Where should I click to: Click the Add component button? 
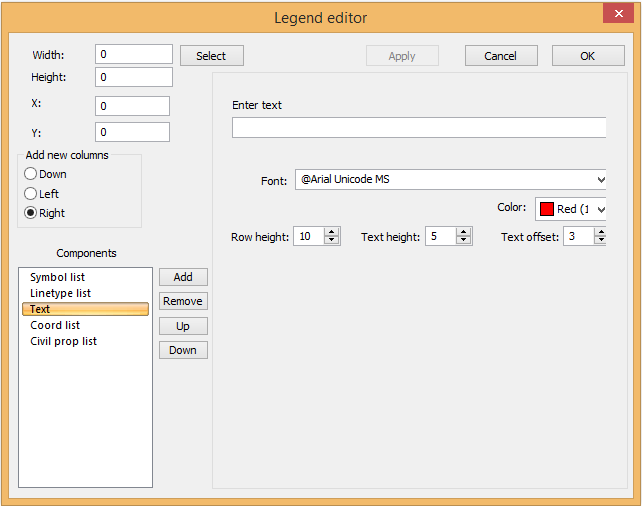point(183,277)
